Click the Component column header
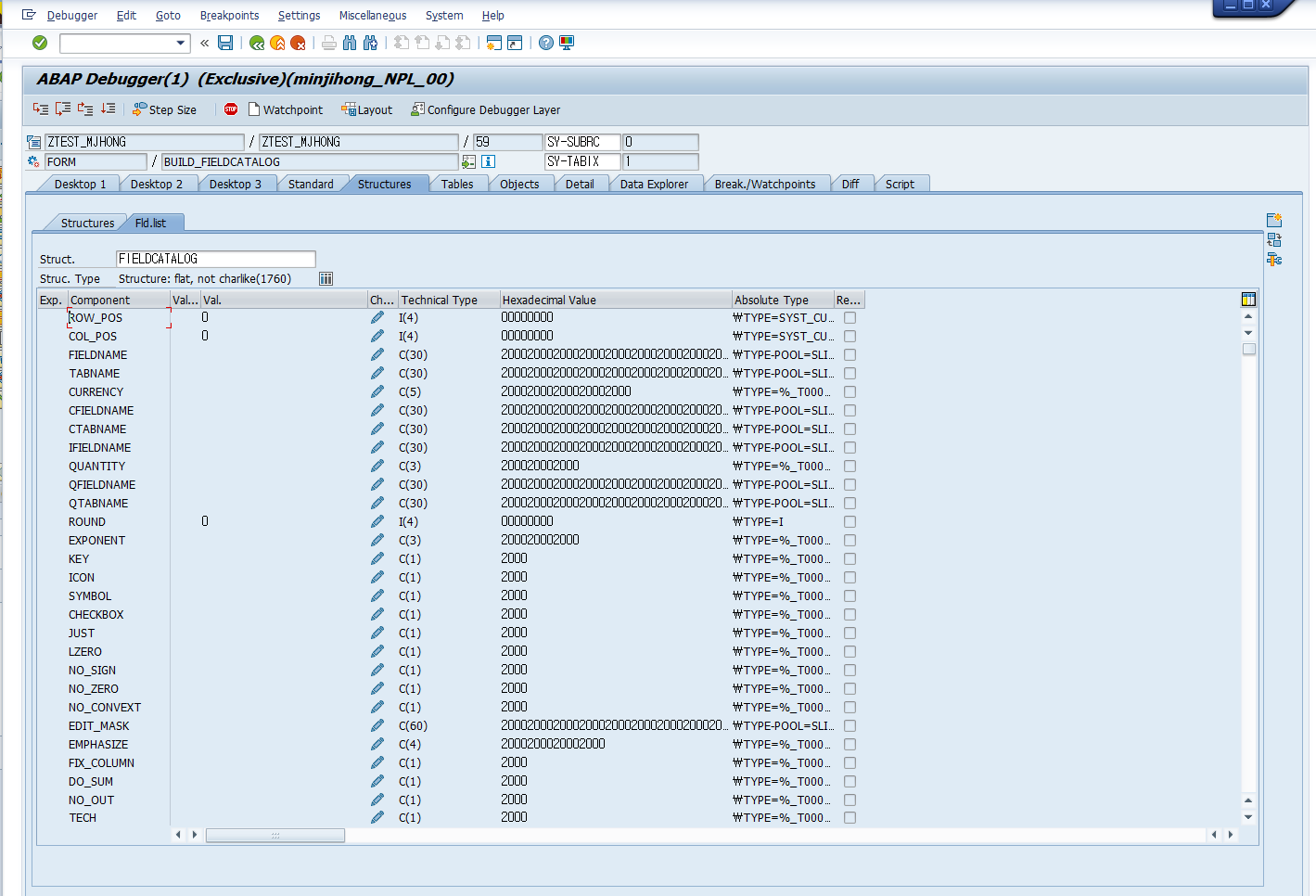Image resolution: width=1316 pixels, height=896 pixels. [119, 300]
